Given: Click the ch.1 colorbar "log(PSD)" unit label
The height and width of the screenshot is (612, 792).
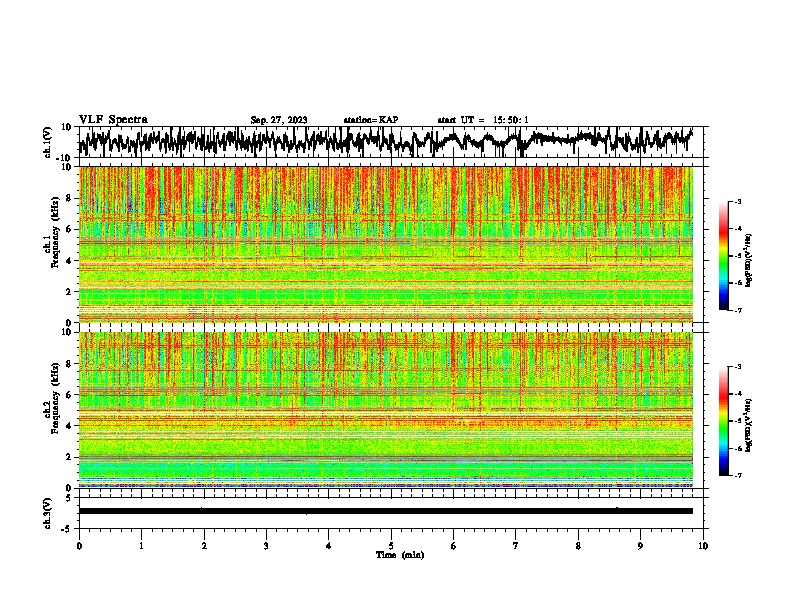Looking at the screenshot, I should tap(749, 261).
